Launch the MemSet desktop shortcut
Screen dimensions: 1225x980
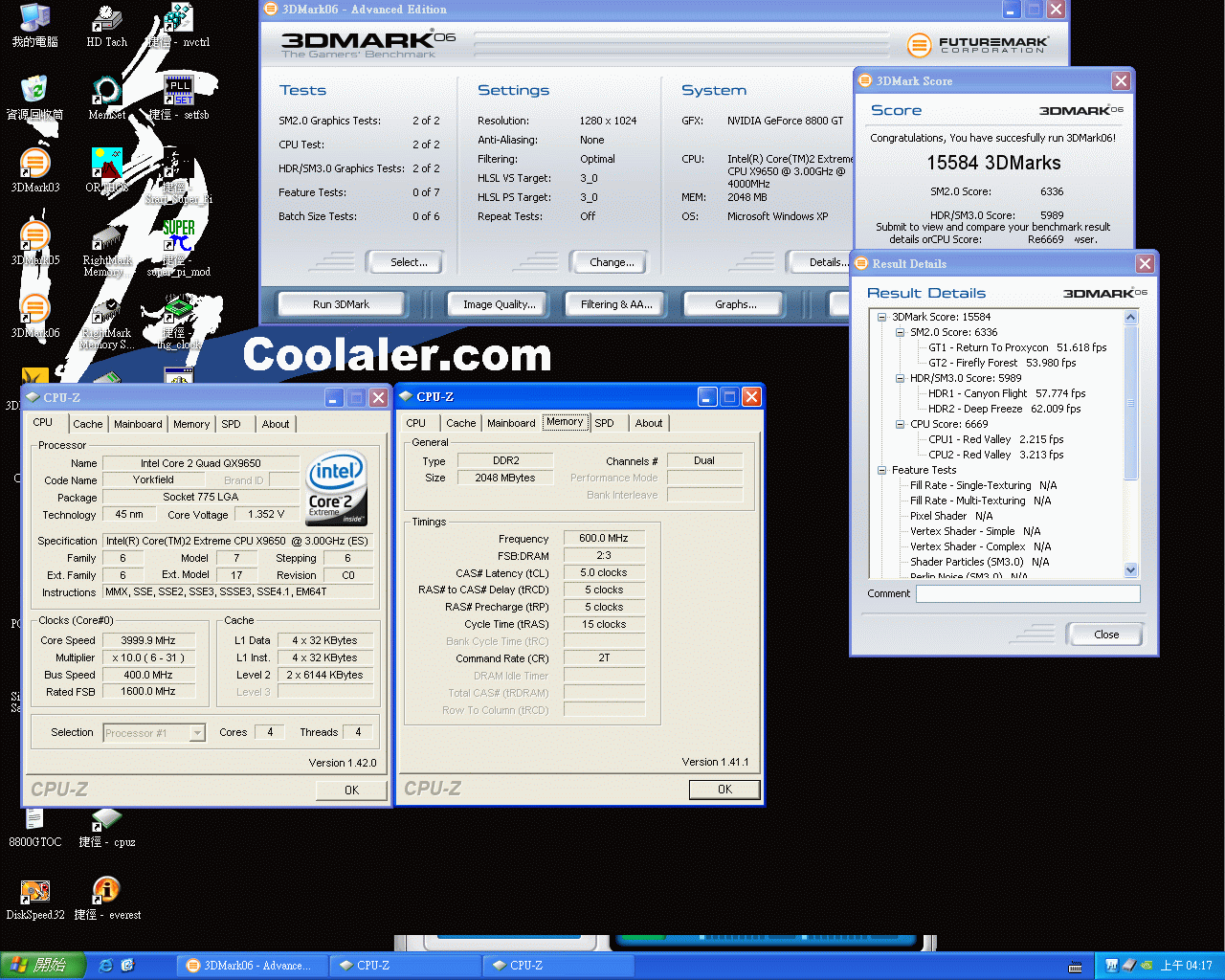point(106,99)
